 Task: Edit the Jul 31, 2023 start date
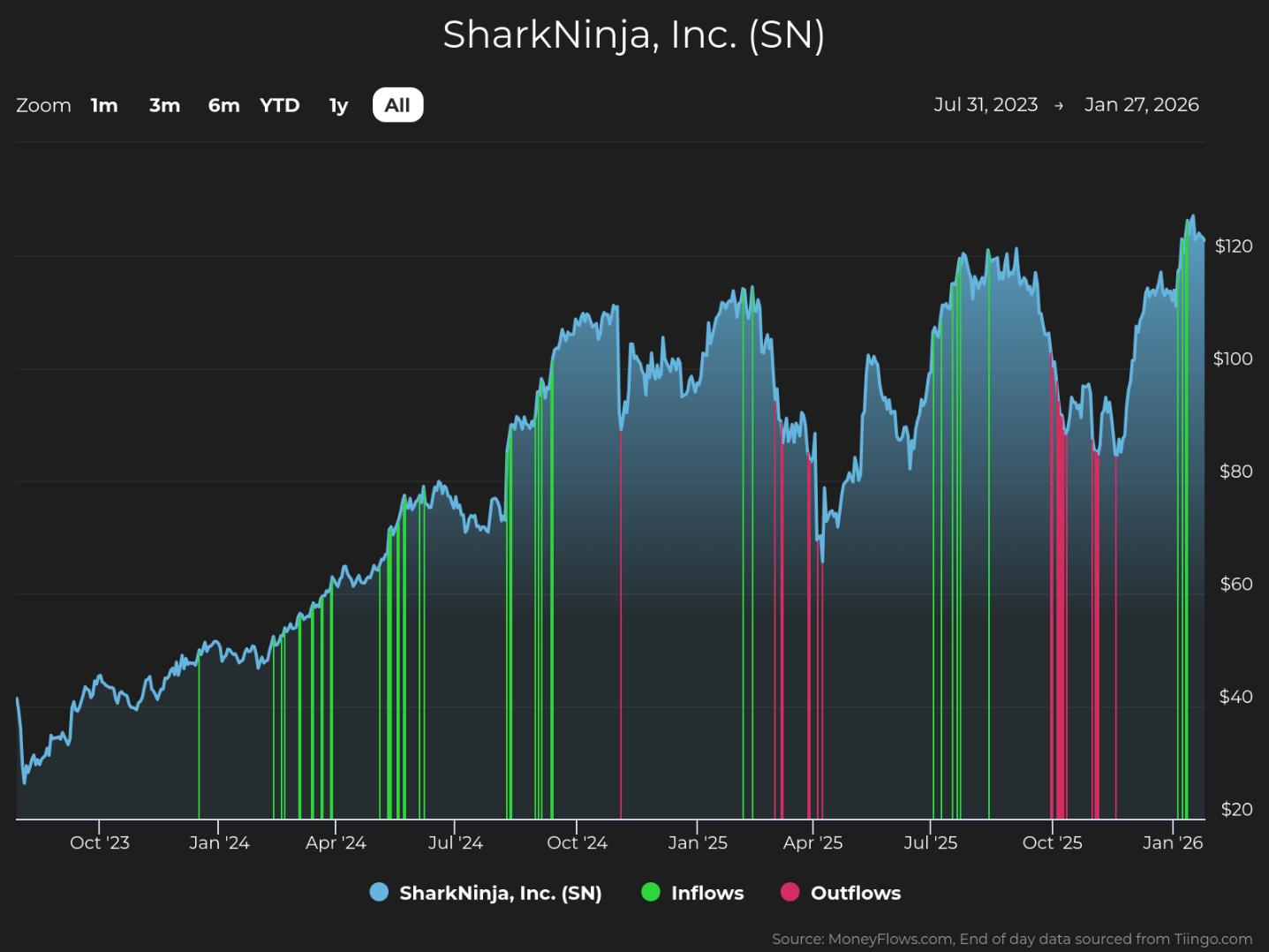pyautogui.click(x=986, y=104)
